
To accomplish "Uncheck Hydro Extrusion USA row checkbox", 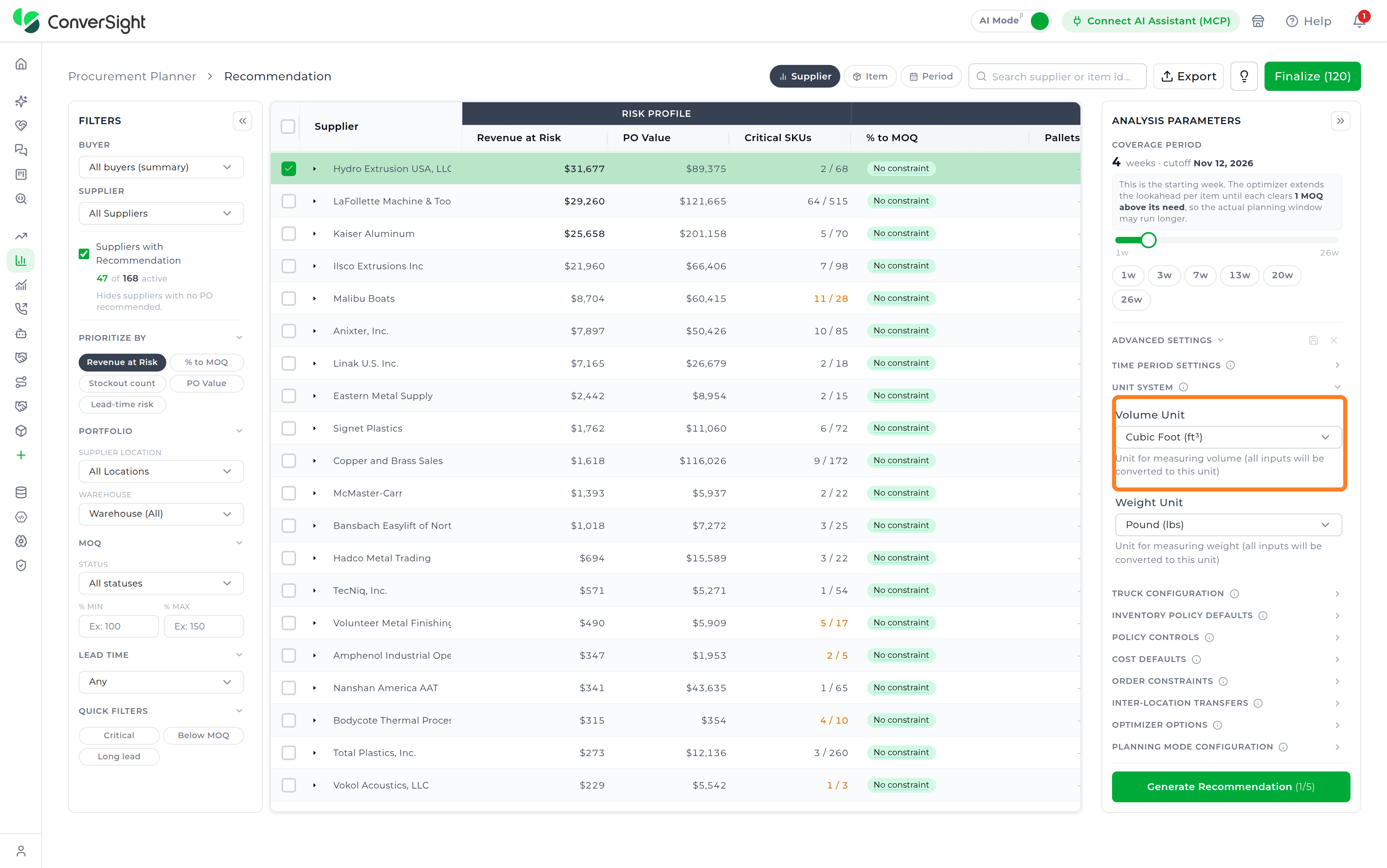I will click(289, 169).
